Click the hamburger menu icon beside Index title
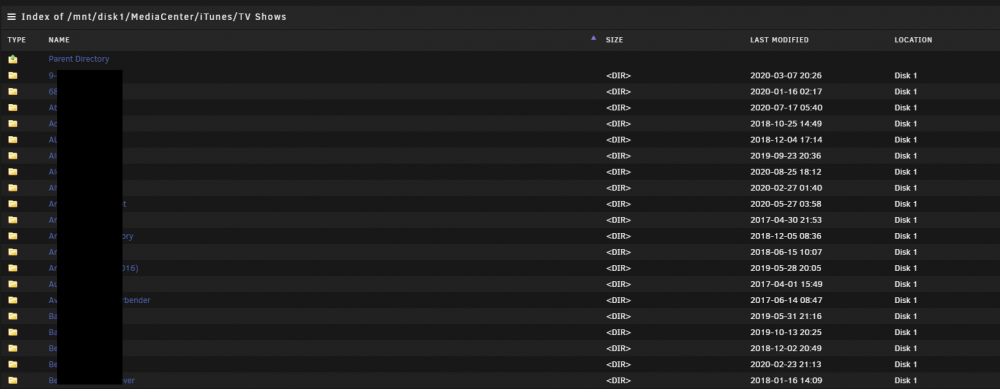The height and width of the screenshot is (389, 1000). coord(11,17)
